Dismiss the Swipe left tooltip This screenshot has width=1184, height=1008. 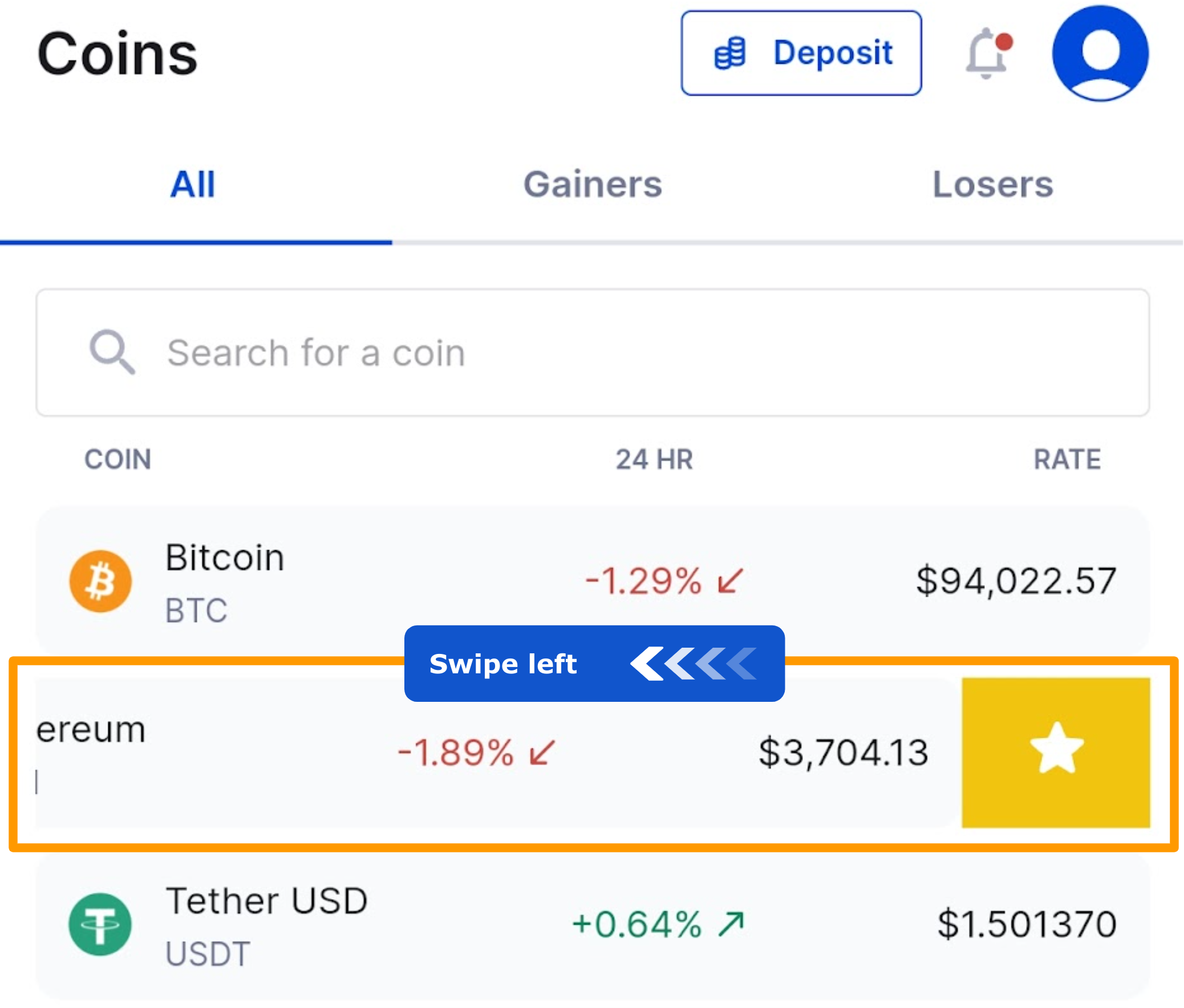(x=595, y=664)
